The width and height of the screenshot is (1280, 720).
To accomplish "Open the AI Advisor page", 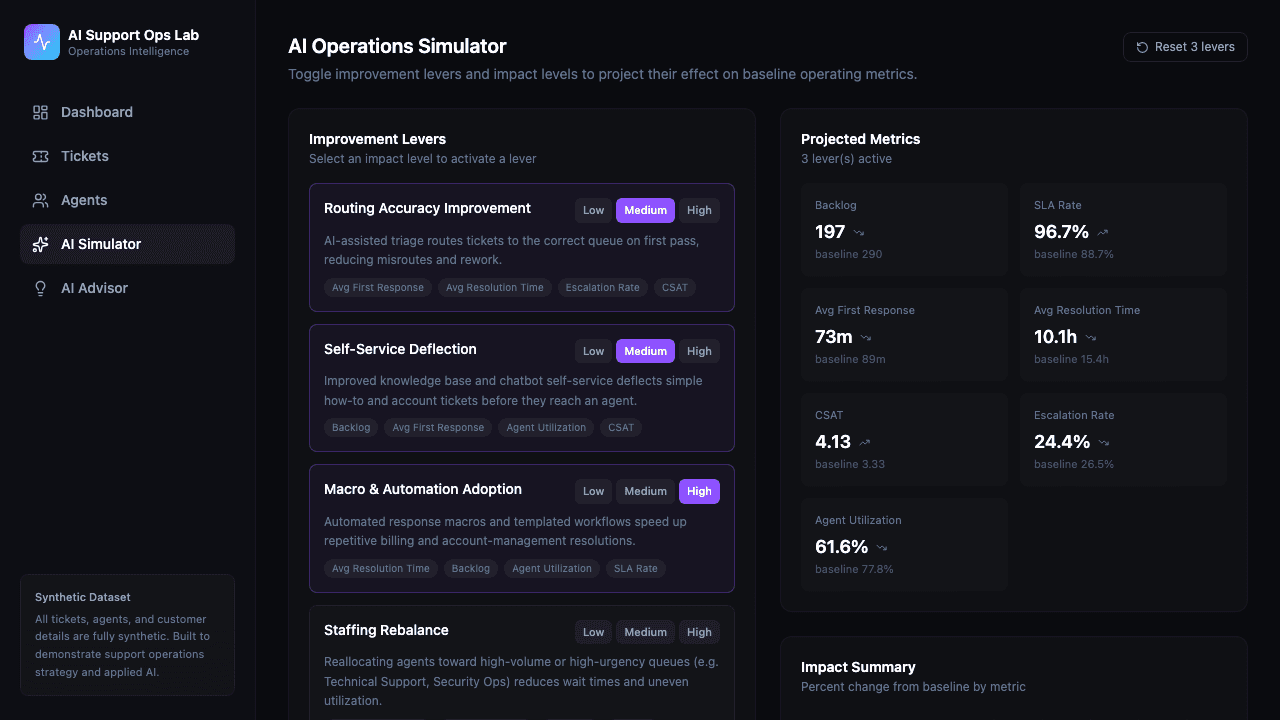I will (x=128, y=288).
